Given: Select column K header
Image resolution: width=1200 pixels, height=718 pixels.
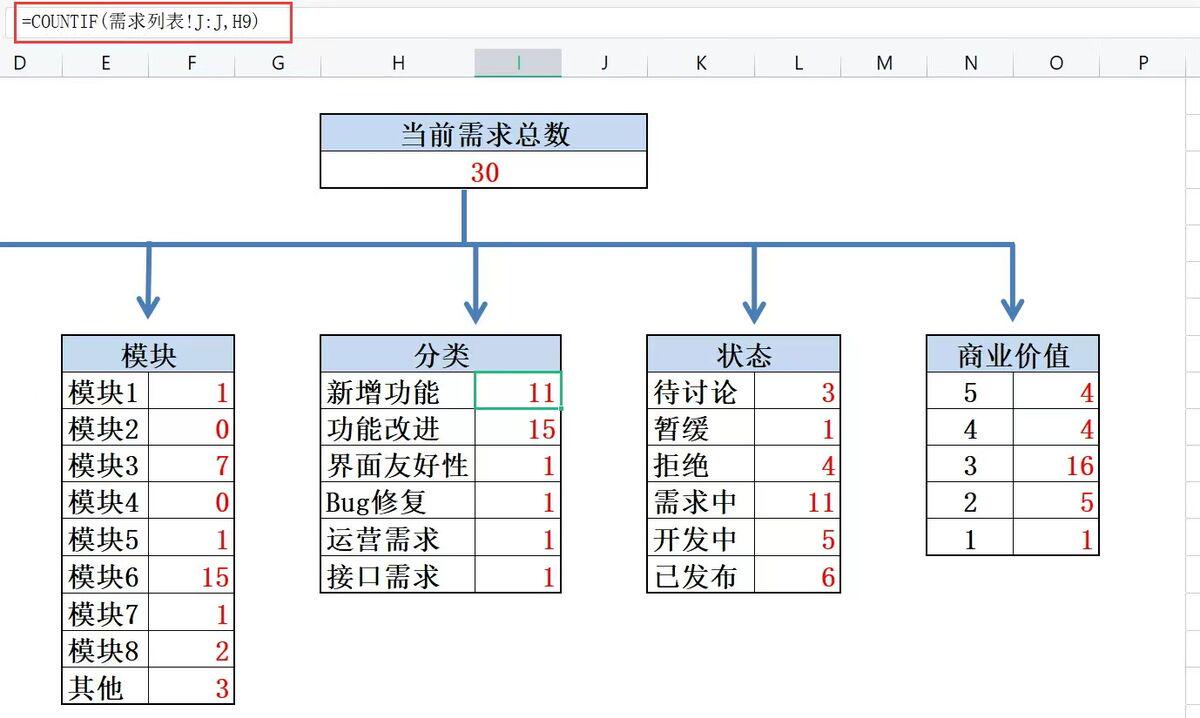Looking at the screenshot, I should [701, 63].
